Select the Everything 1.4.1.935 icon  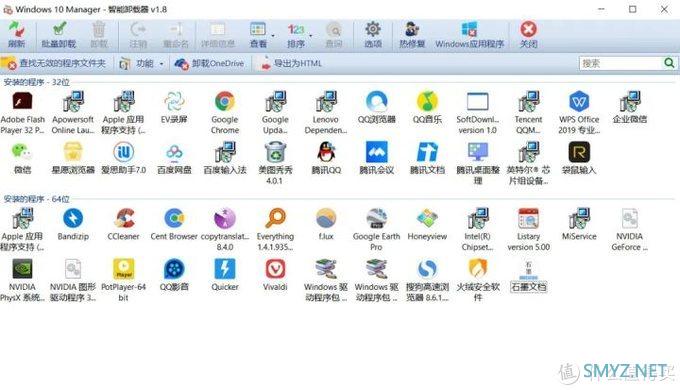point(275,218)
